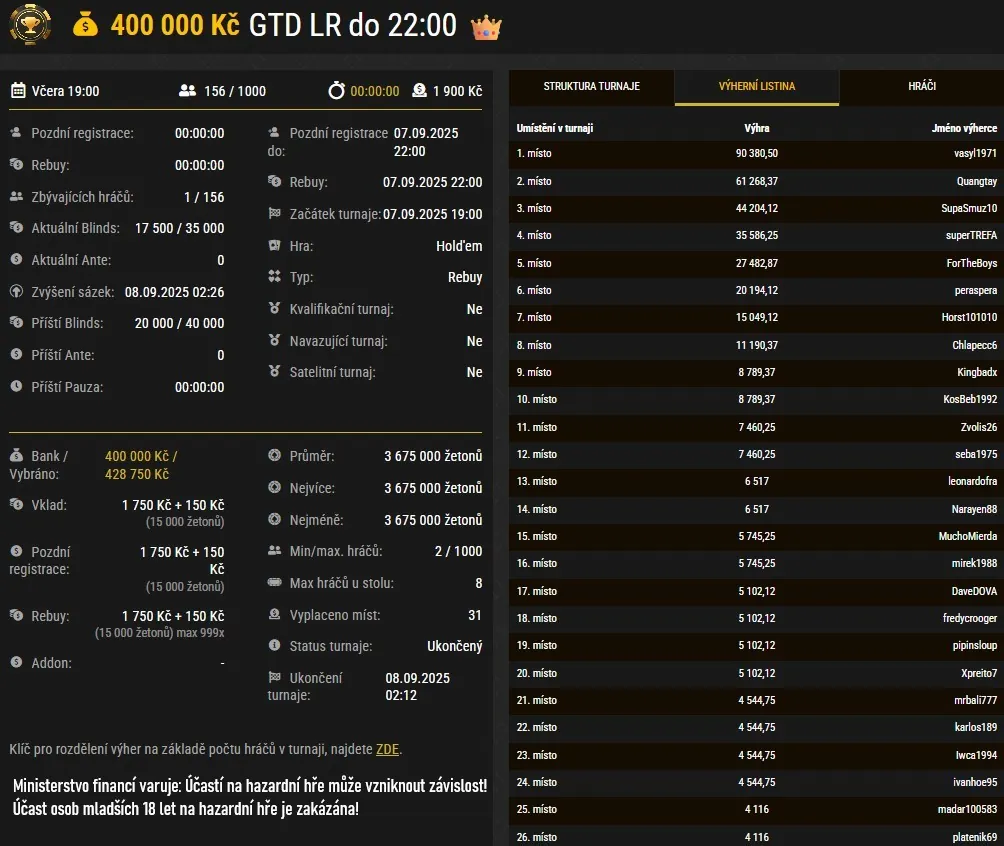Click the player name madar100583

(x=968, y=809)
